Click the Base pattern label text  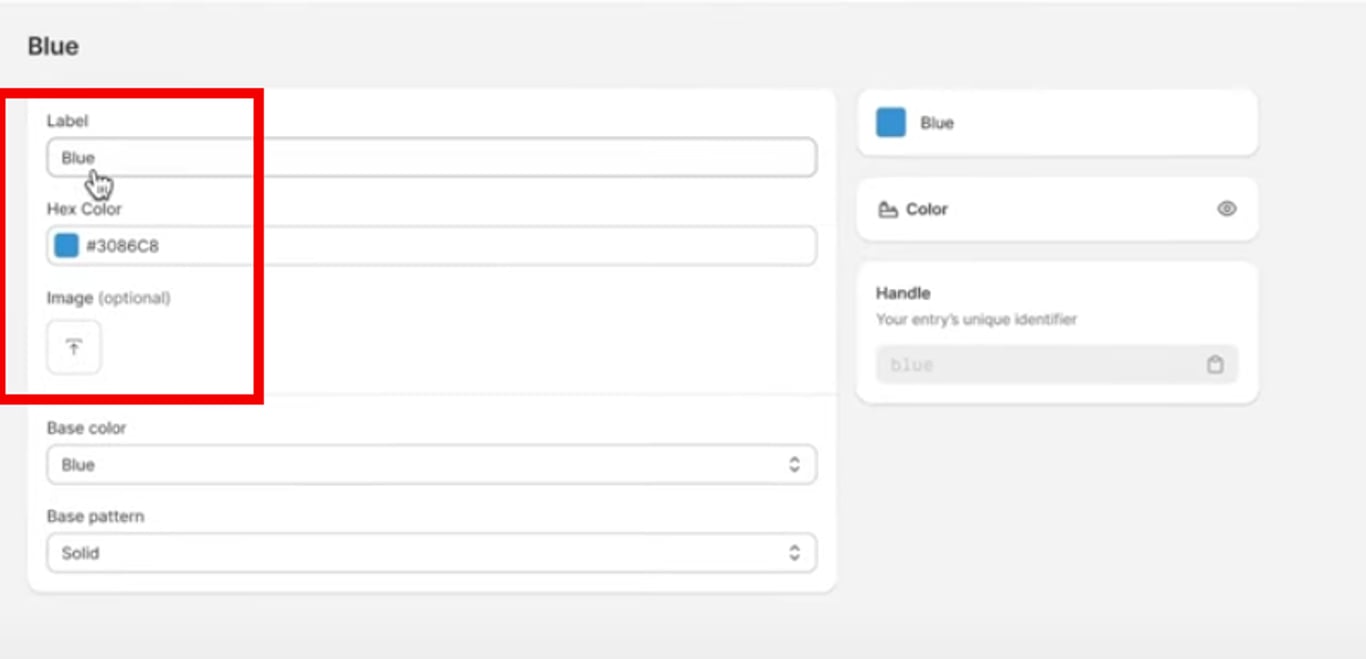(x=95, y=516)
